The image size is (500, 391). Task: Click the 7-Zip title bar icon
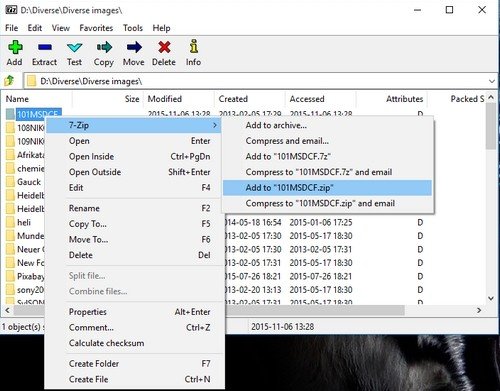tap(11, 10)
